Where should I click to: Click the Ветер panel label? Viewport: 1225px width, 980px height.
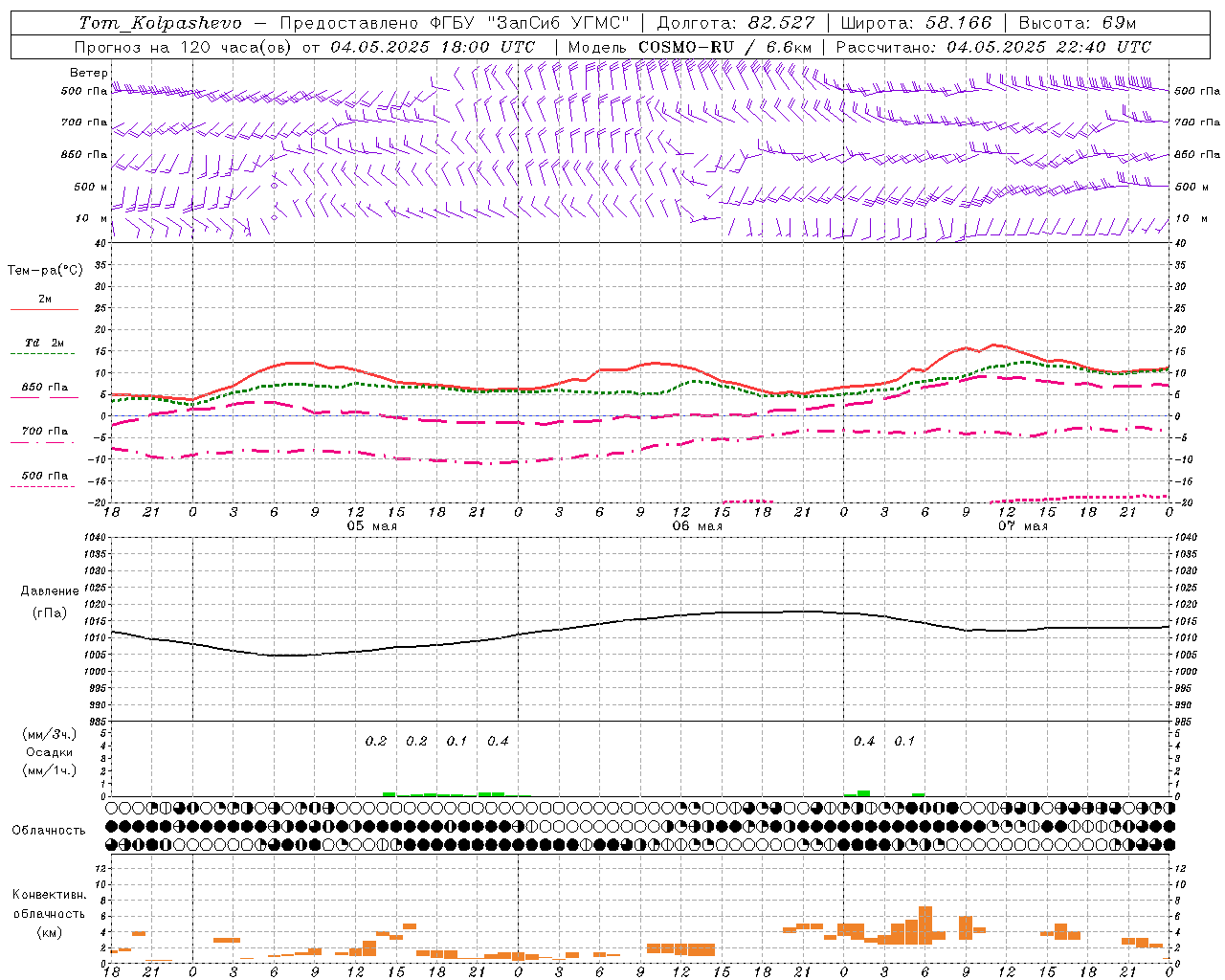pos(89,73)
